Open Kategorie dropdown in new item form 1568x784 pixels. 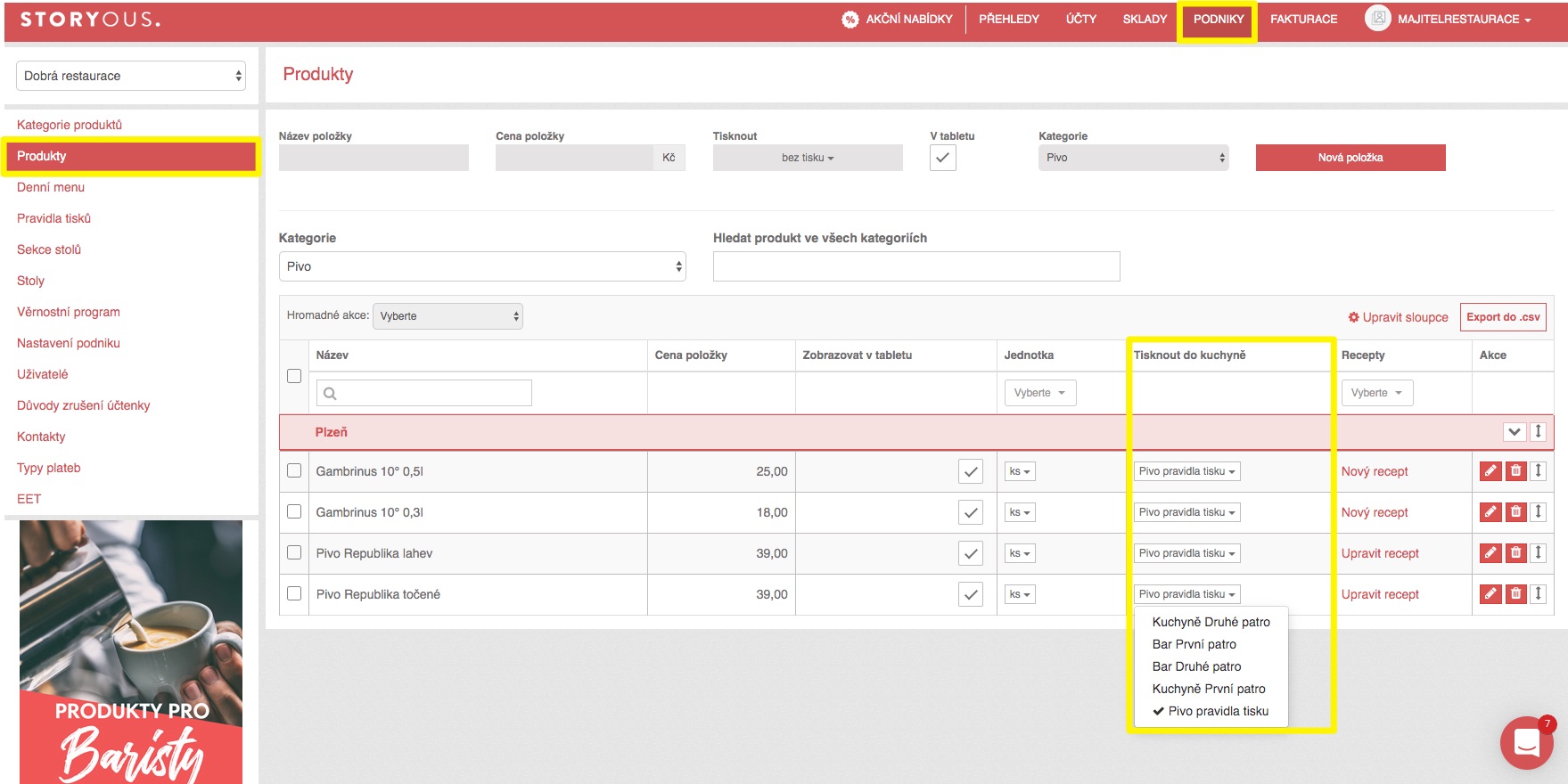tap(1133, 158)
